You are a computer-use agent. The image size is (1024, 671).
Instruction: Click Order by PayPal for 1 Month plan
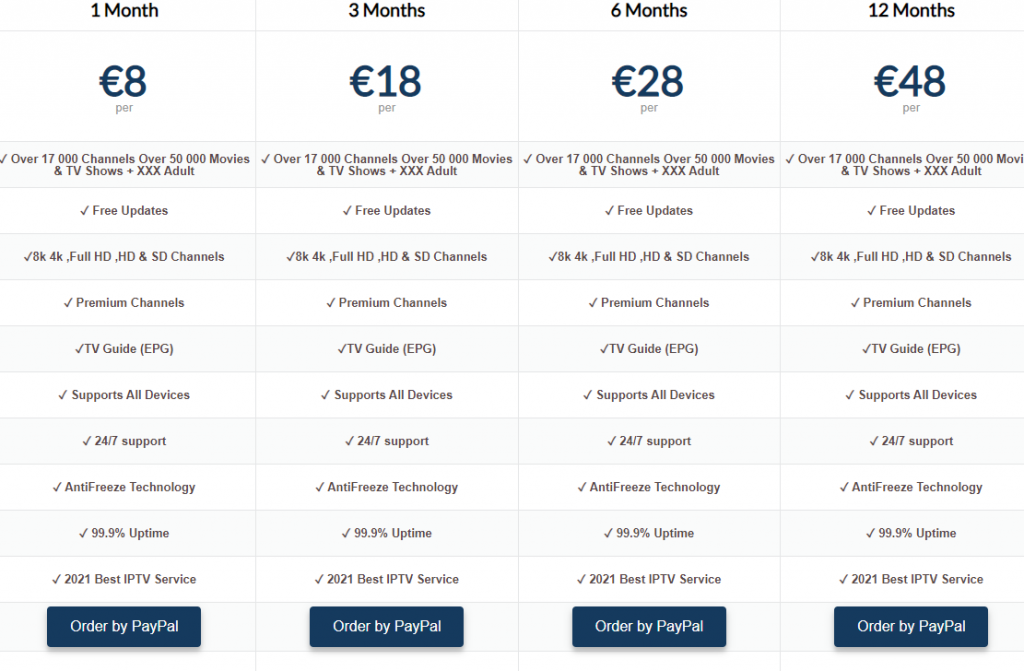click(124, 626)
